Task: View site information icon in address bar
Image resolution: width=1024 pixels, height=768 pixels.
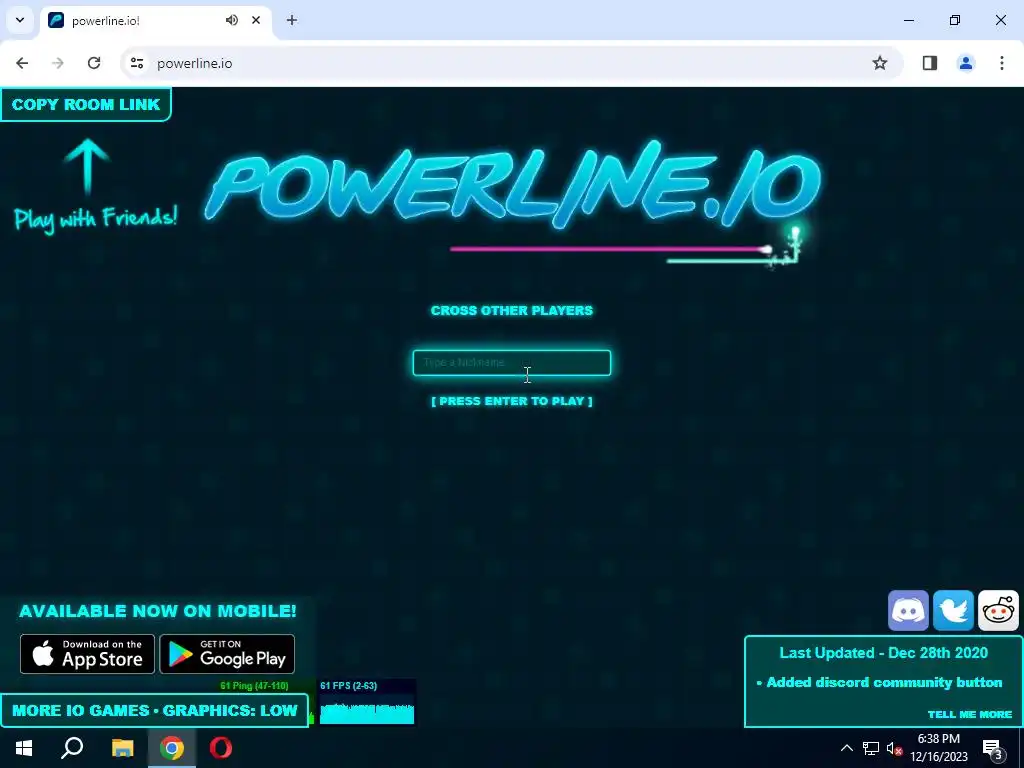Action: point(136,63)
